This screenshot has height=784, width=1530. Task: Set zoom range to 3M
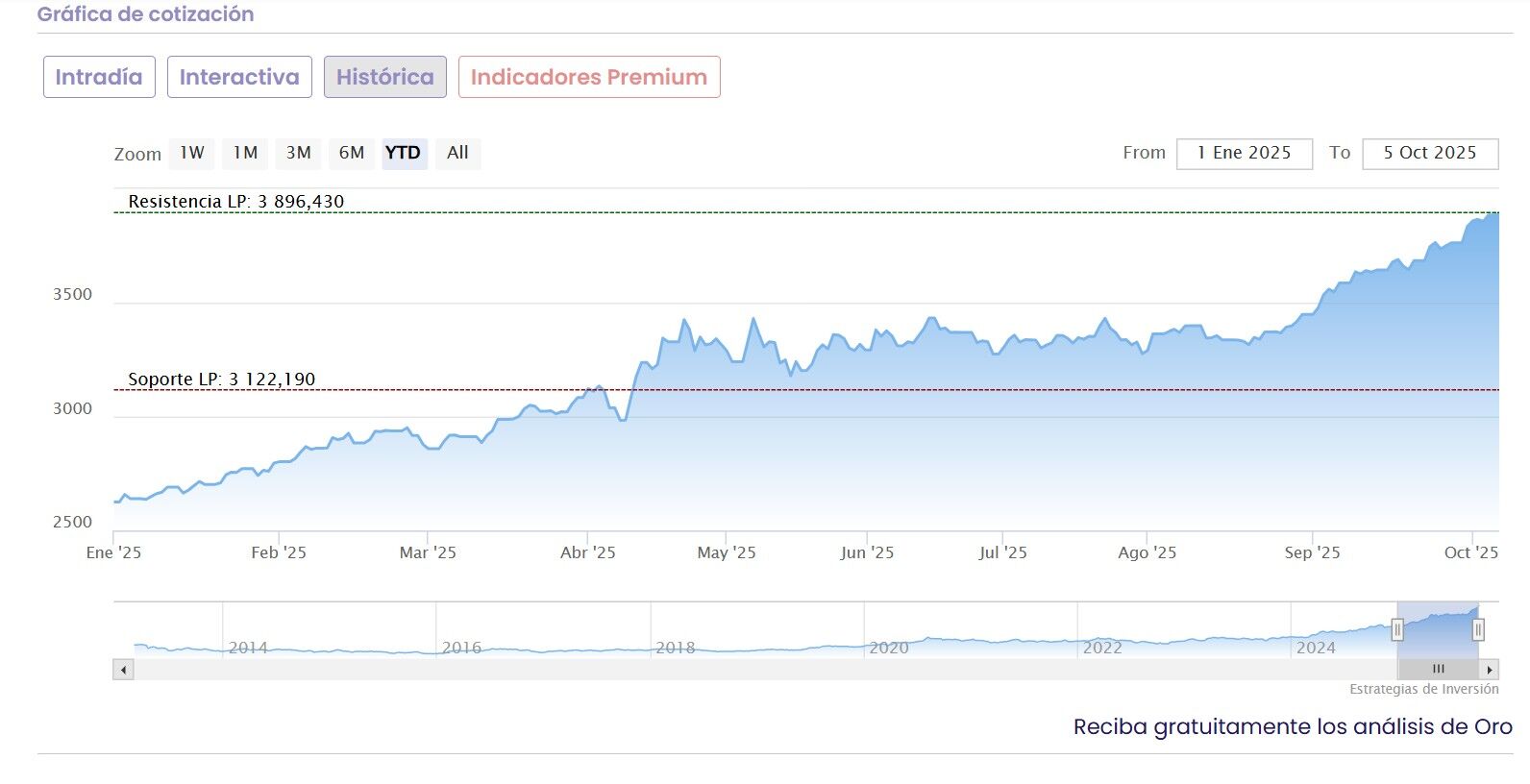click(x=298, y=153)
